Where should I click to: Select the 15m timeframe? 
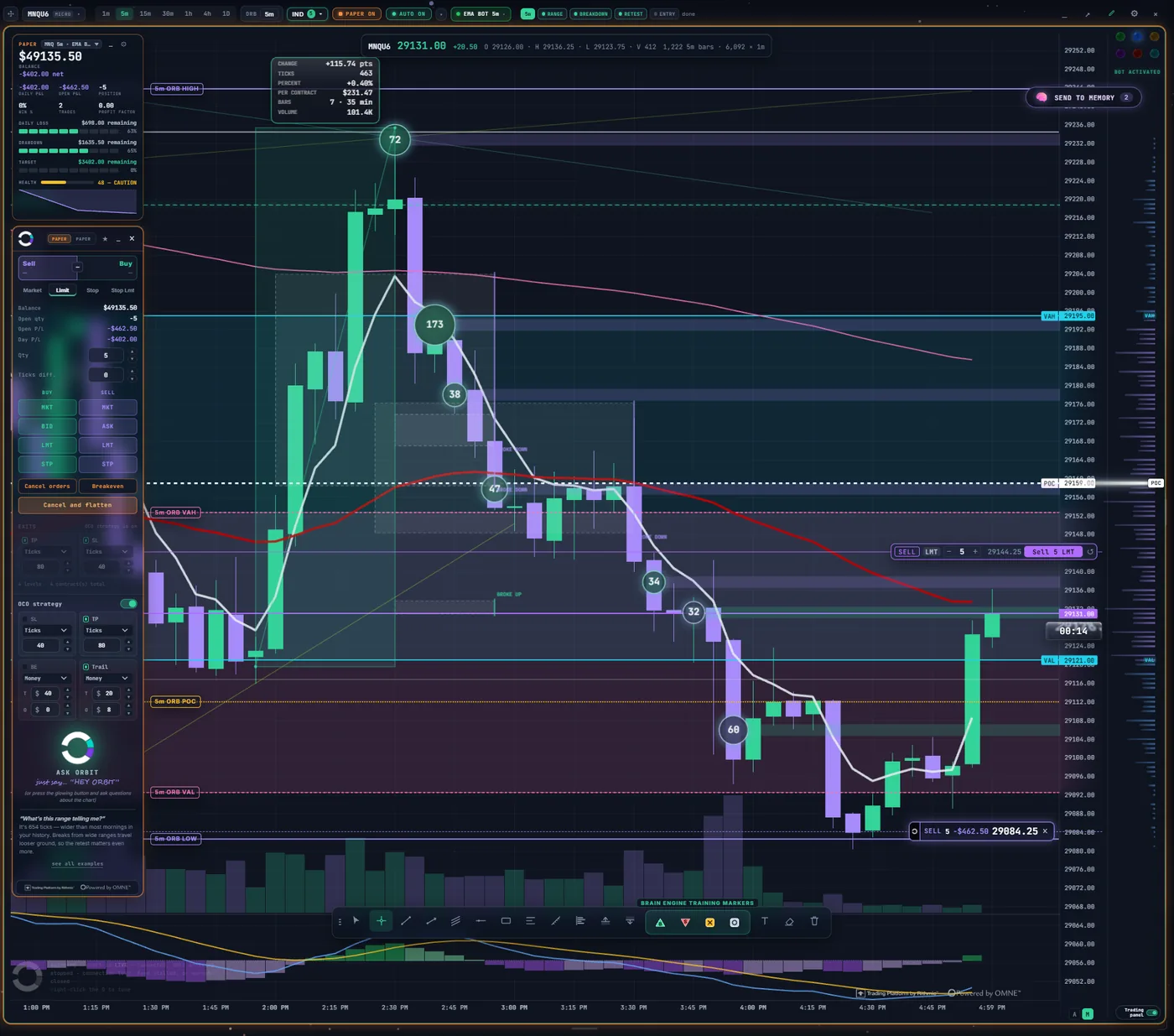click(145, 14)
